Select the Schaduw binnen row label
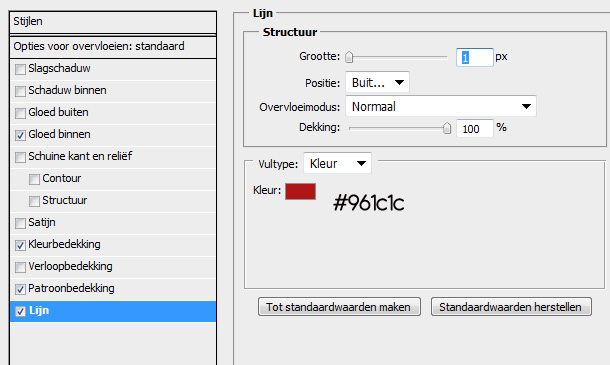610x365 pixels. pos(67,90)
